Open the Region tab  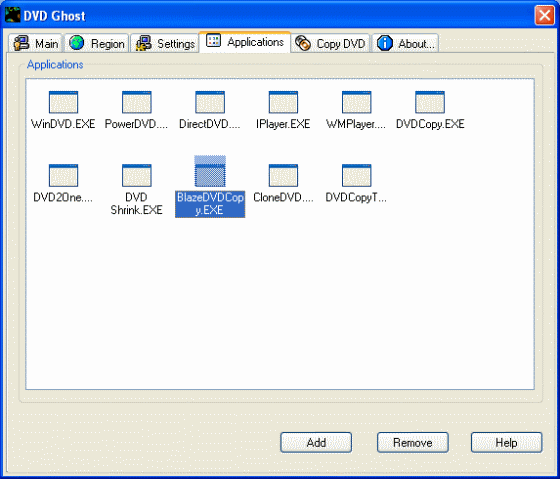click(96, 44)
